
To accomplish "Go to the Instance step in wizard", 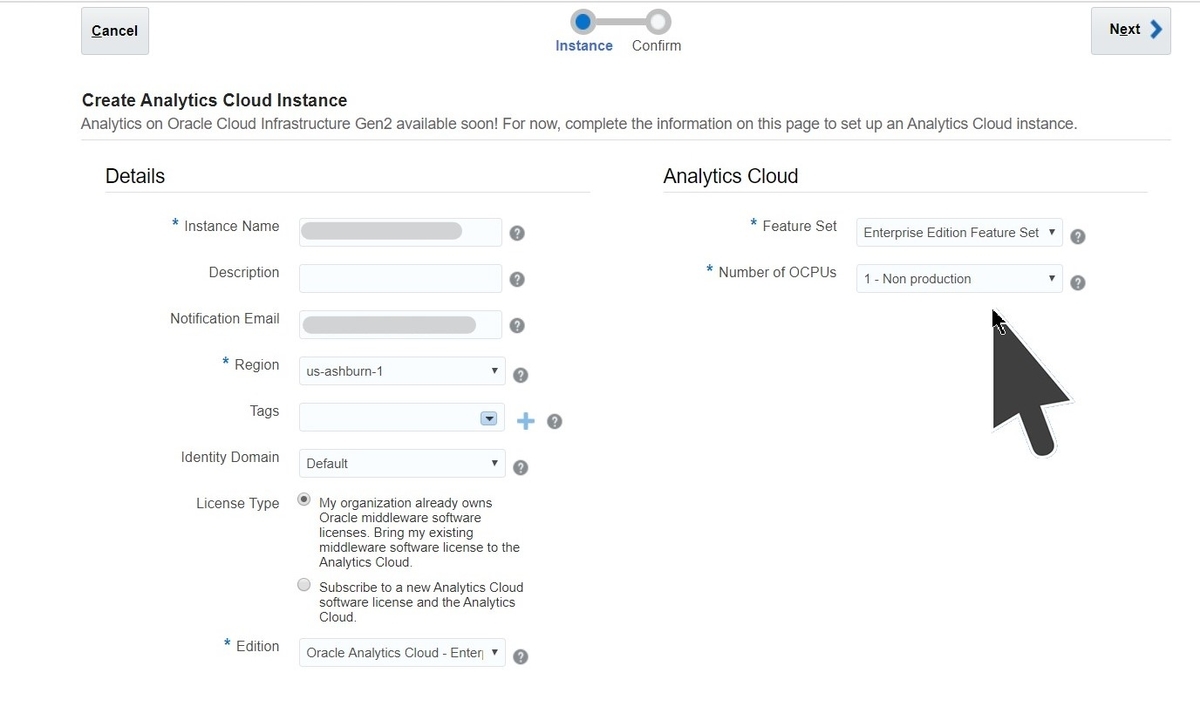I will point(584,21).
